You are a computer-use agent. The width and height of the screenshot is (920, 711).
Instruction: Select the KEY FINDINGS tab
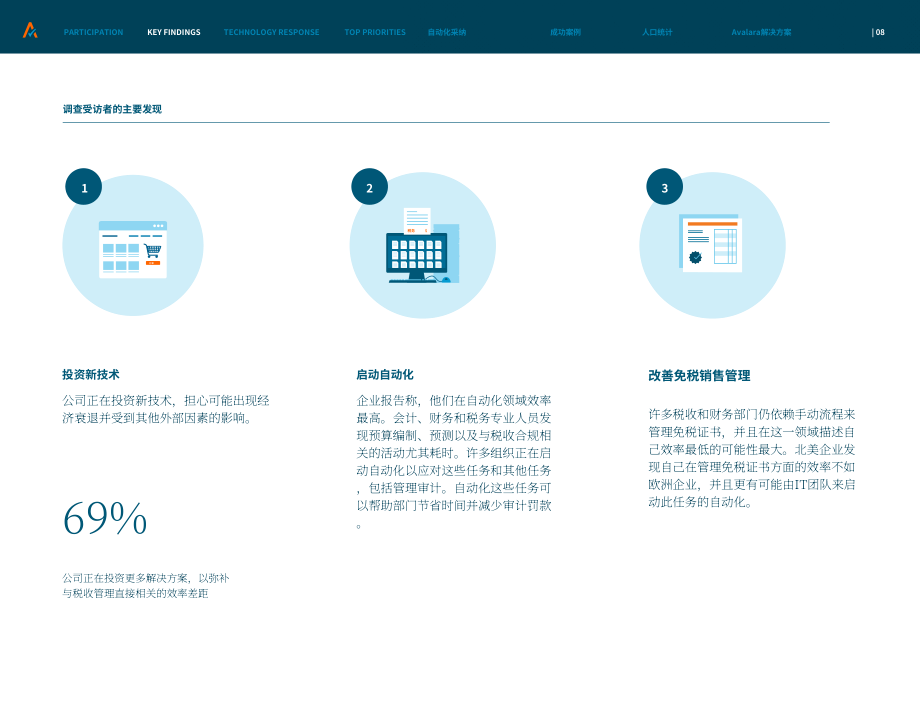[x=174, y=32]
